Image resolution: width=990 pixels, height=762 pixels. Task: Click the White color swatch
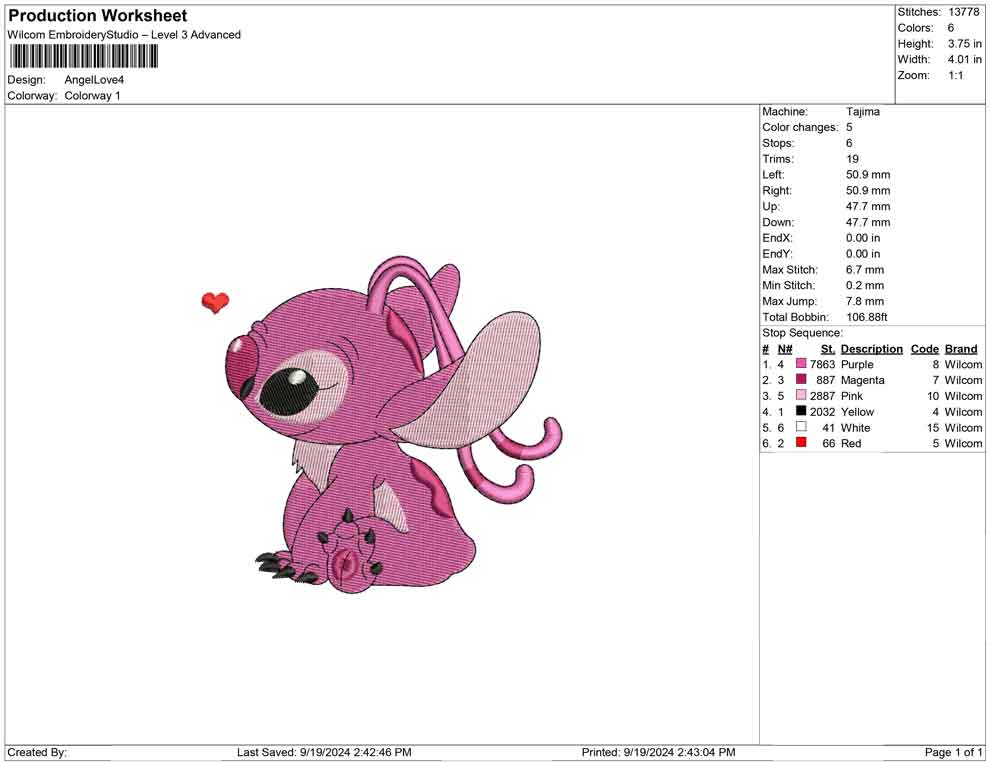801,427
